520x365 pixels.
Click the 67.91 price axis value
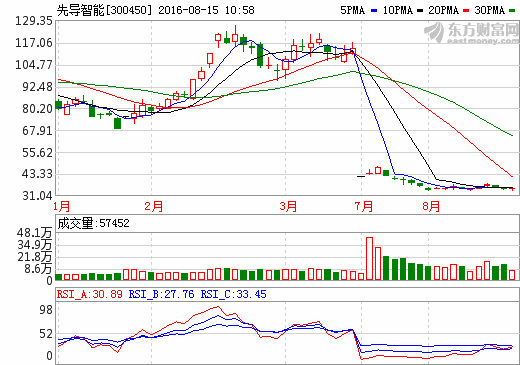click(37, 130)
